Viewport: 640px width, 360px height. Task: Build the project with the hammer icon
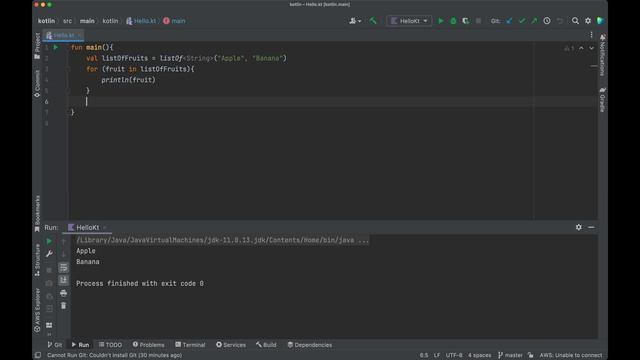coord(373,21)
